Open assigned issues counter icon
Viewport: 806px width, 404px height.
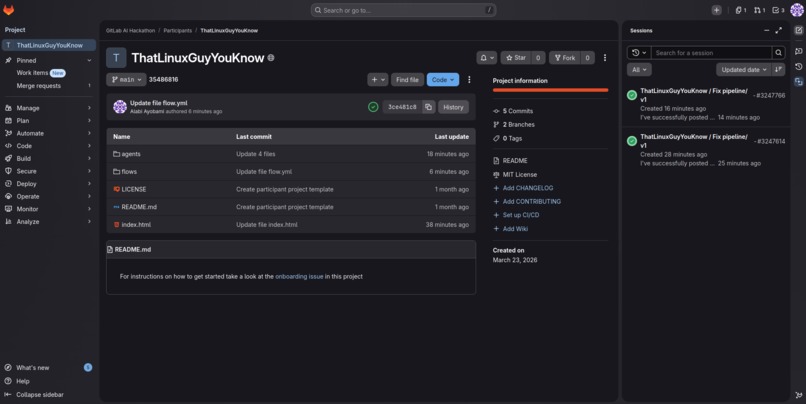pos(741,10)
